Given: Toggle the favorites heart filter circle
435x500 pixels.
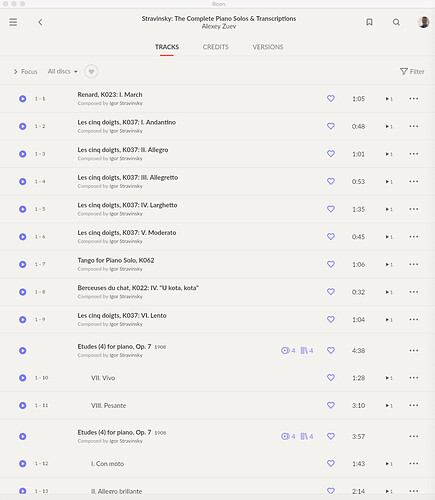Looking at the screenshot, I should click(x=91, y=71).
